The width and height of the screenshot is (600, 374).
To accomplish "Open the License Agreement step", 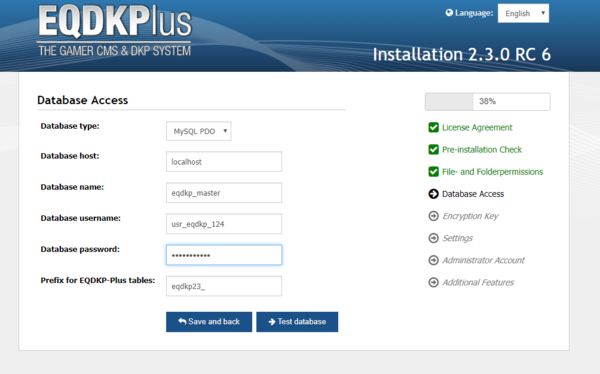I will point(477,127).
